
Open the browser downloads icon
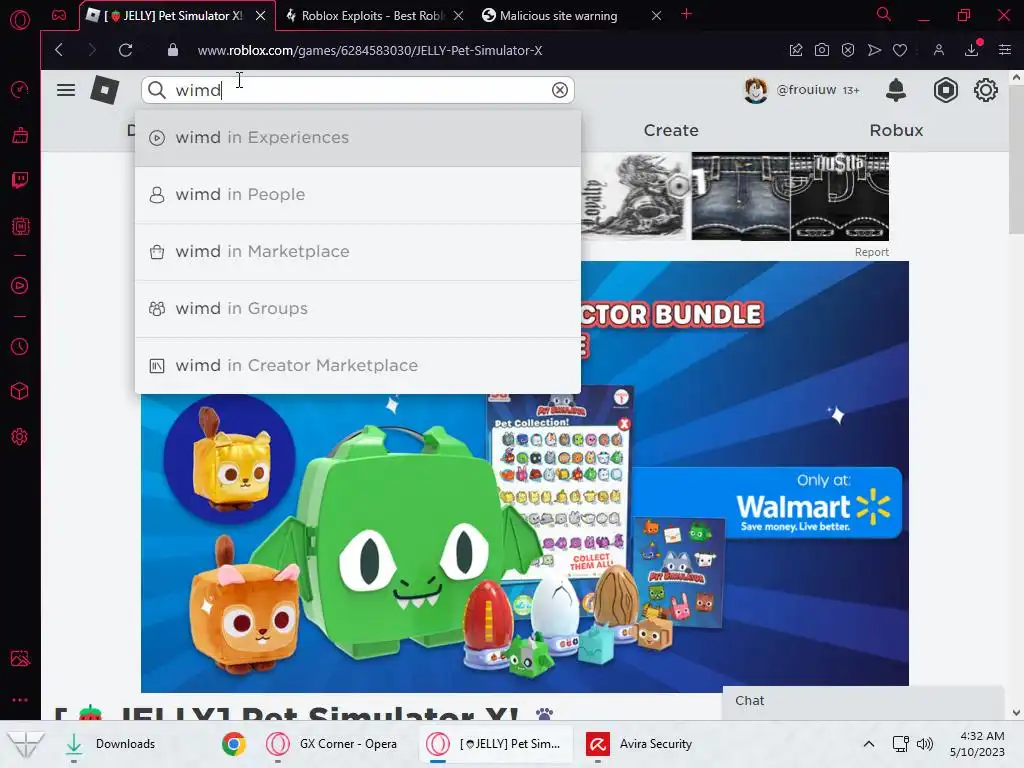pyautogui.click(x=972, y=50)
